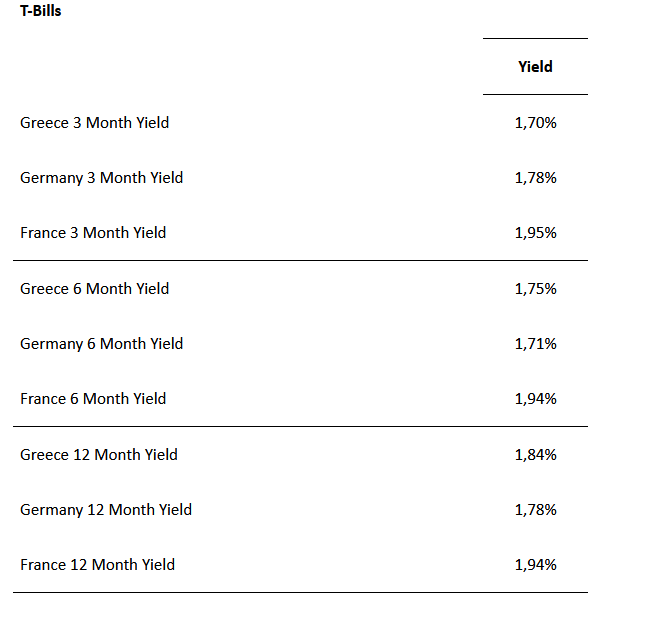Select the Yield column header
672x641 pixels.
click(x=535, y=67)
